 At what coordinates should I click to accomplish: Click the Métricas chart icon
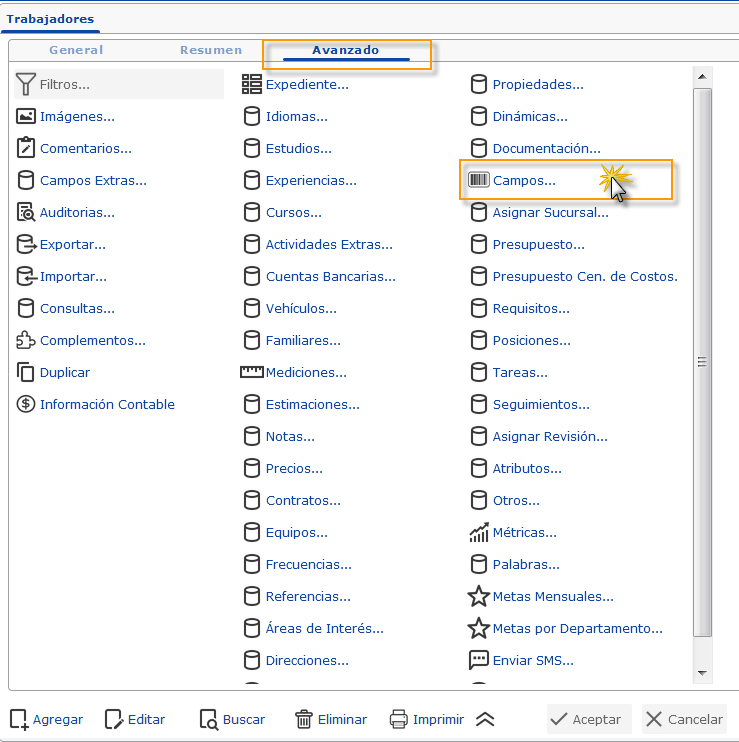(x=479, y=533)
